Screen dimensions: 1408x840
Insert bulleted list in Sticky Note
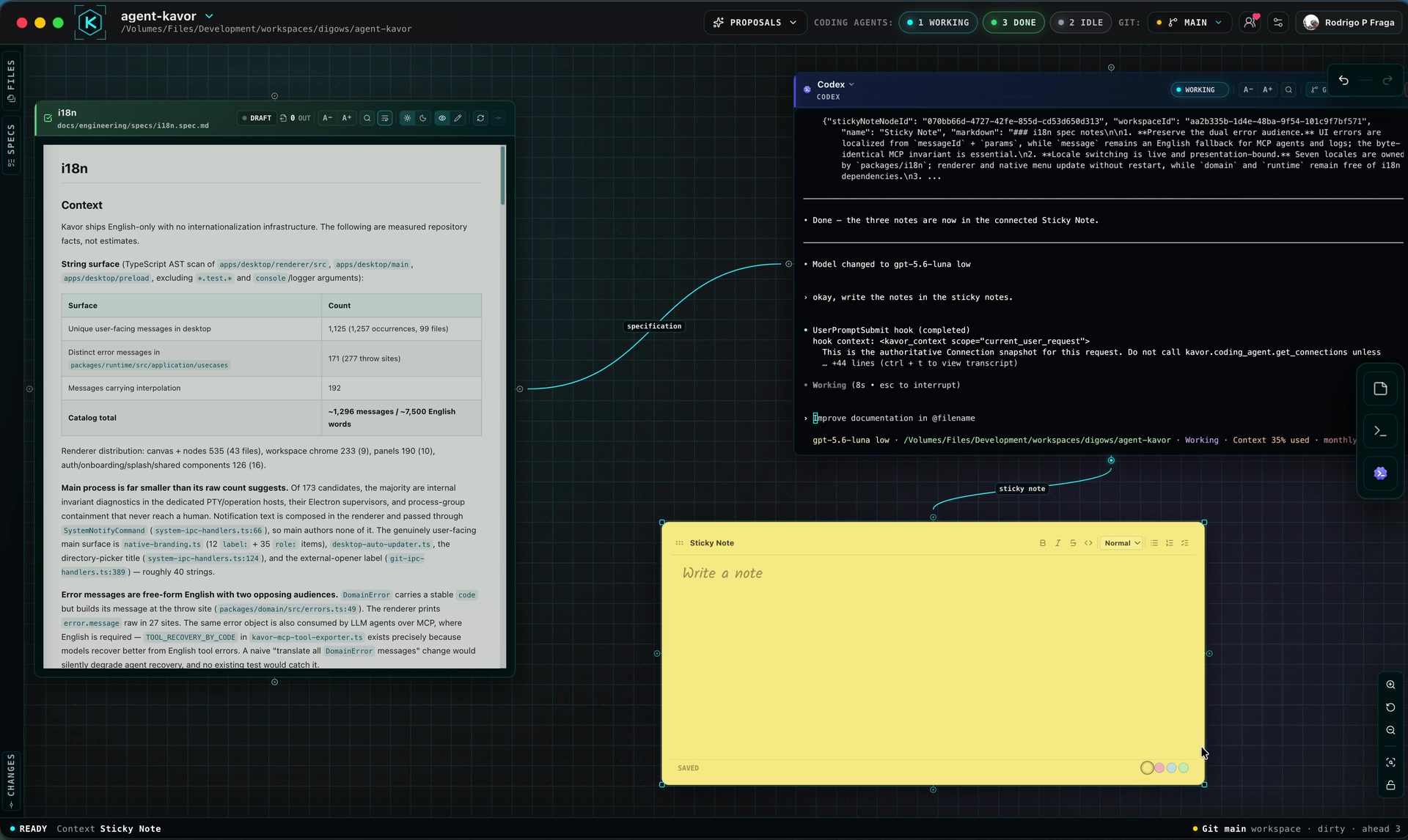(1154, 543)
